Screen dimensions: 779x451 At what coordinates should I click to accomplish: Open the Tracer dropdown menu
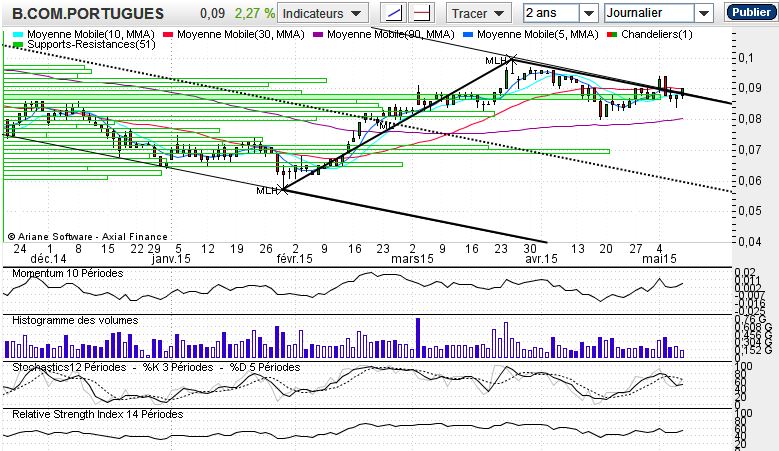point(479,13)
